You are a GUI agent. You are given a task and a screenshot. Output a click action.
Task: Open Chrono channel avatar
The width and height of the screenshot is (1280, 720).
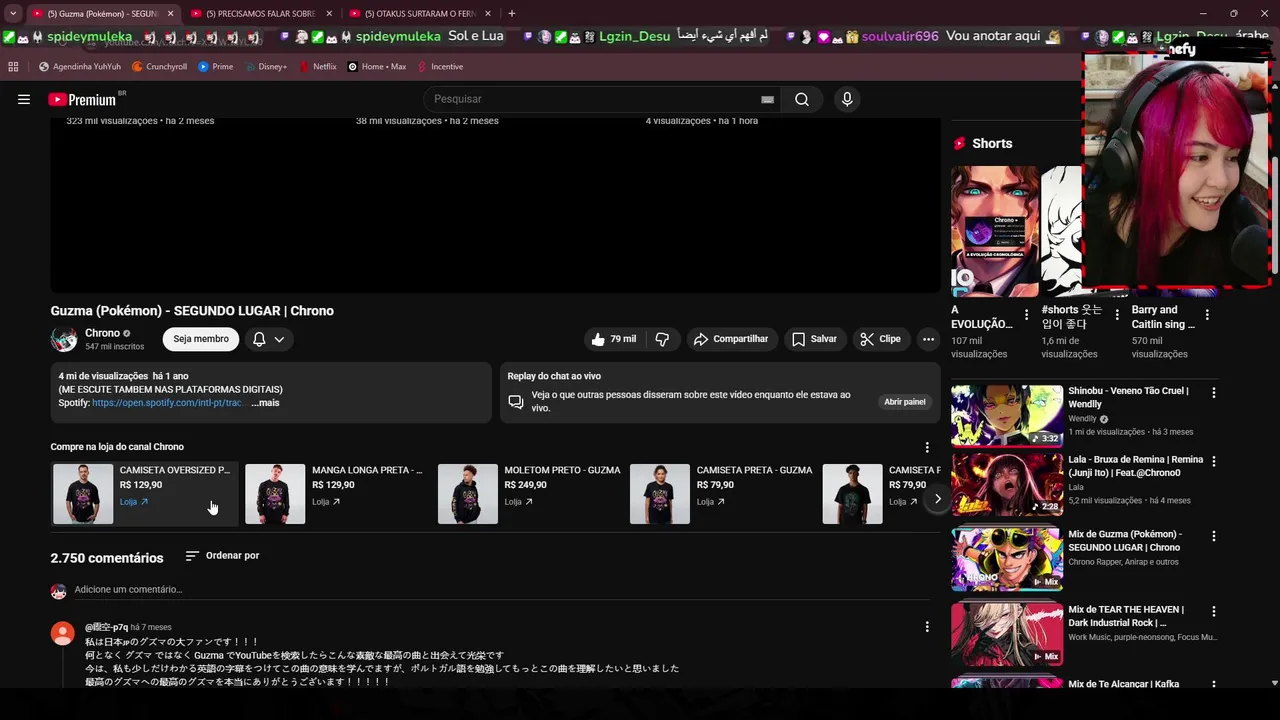point(64,339)
